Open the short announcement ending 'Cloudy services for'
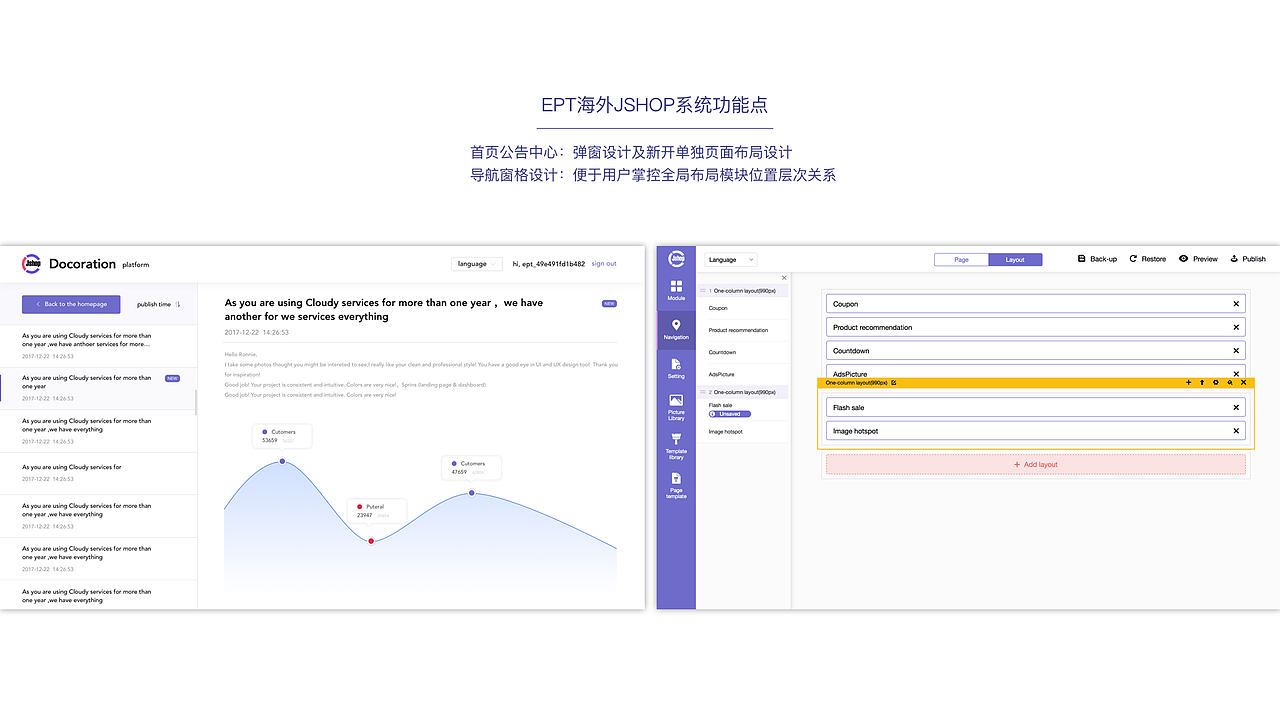The image size is (1280, 720). point(99,473)
